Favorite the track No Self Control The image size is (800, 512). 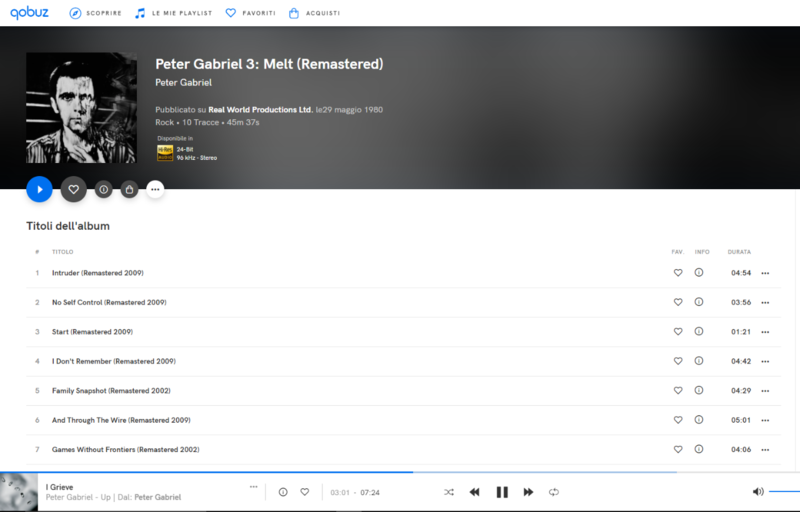pos(678,302)
